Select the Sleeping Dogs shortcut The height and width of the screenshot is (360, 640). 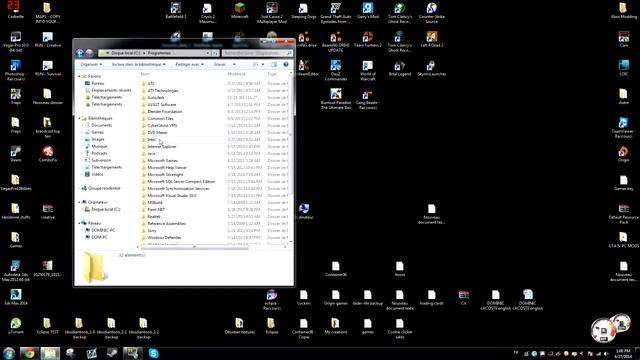(x=304, y=11)
